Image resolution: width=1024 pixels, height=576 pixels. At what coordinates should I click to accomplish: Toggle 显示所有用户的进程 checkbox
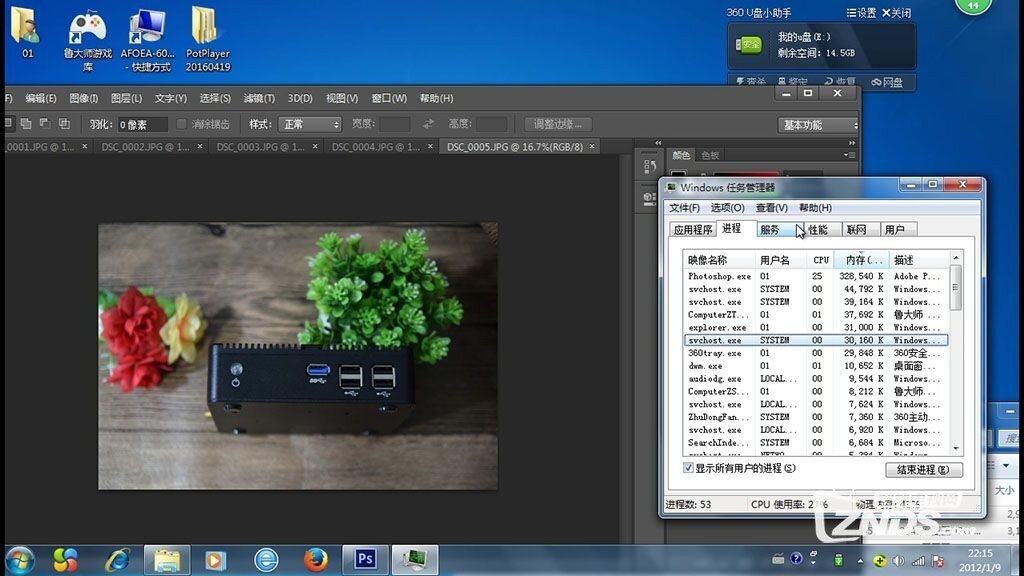(688, 468)
